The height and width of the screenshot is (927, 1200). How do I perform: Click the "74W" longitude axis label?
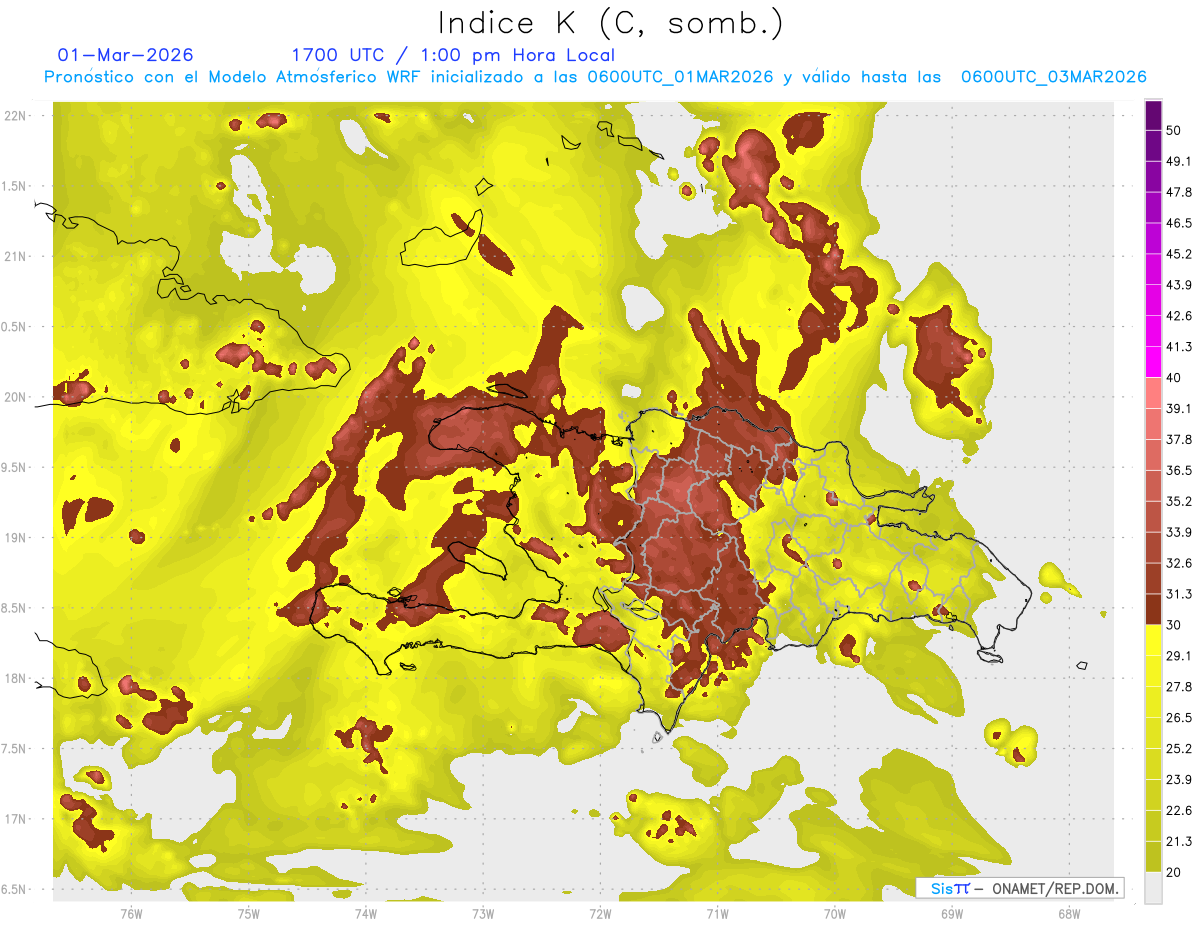coord(366,914)
